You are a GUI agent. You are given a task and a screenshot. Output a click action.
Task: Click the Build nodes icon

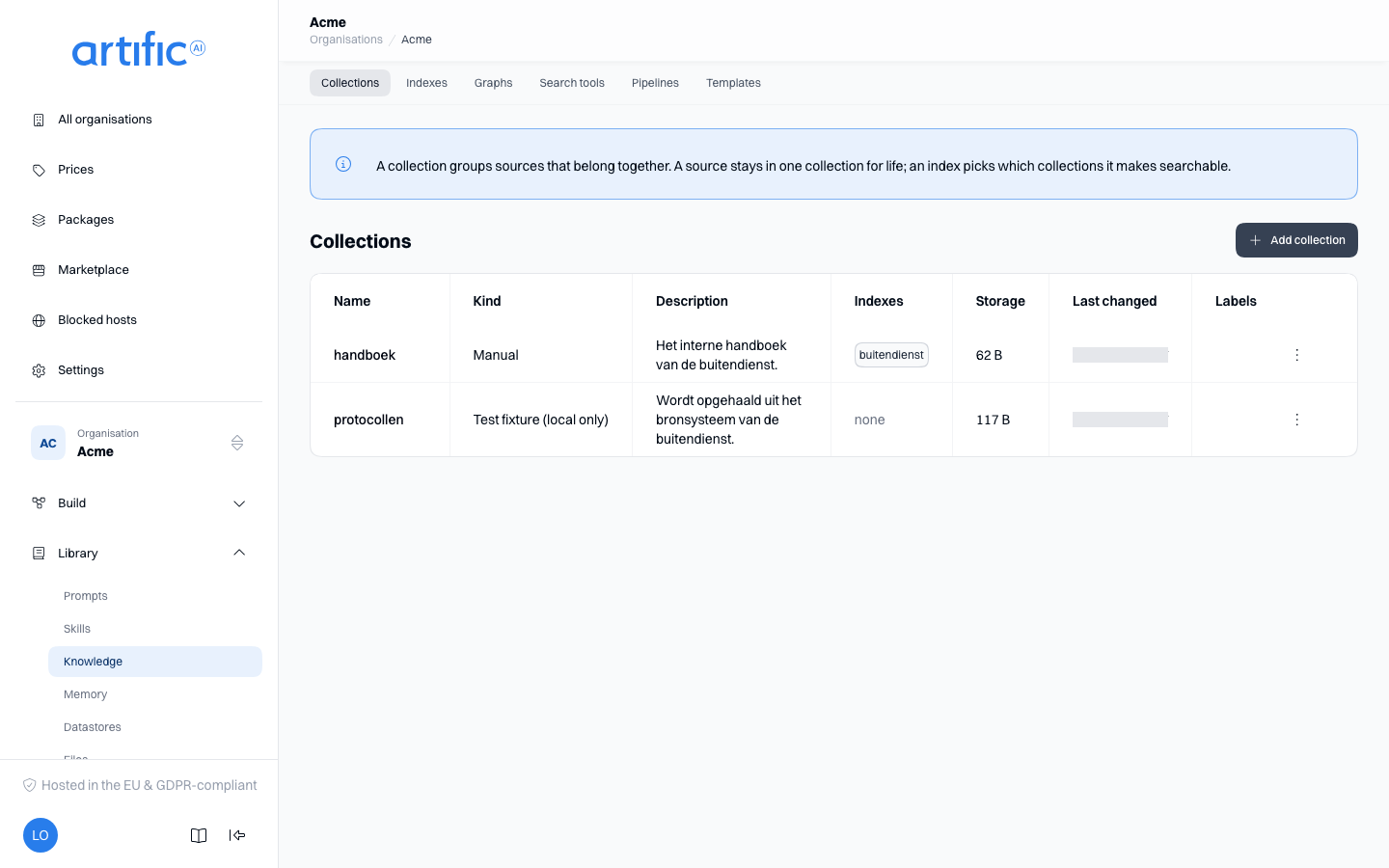tap(39, 503)
